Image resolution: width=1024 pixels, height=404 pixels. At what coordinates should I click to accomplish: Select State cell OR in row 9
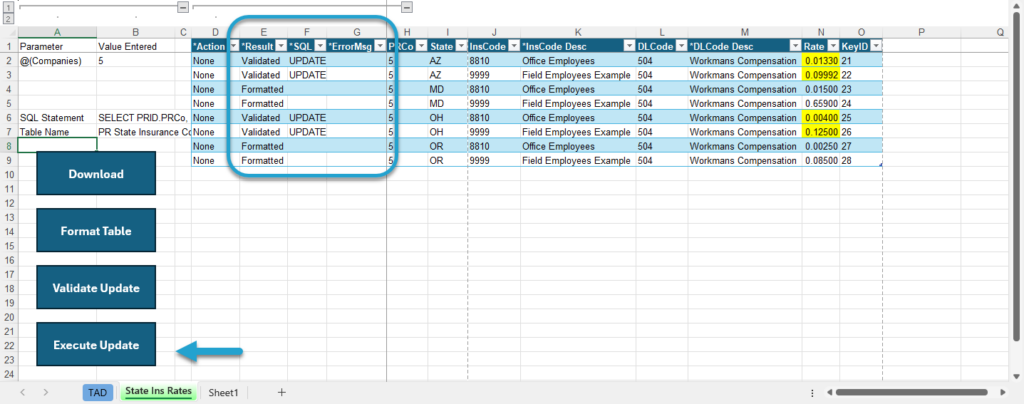tap(448, 160)
